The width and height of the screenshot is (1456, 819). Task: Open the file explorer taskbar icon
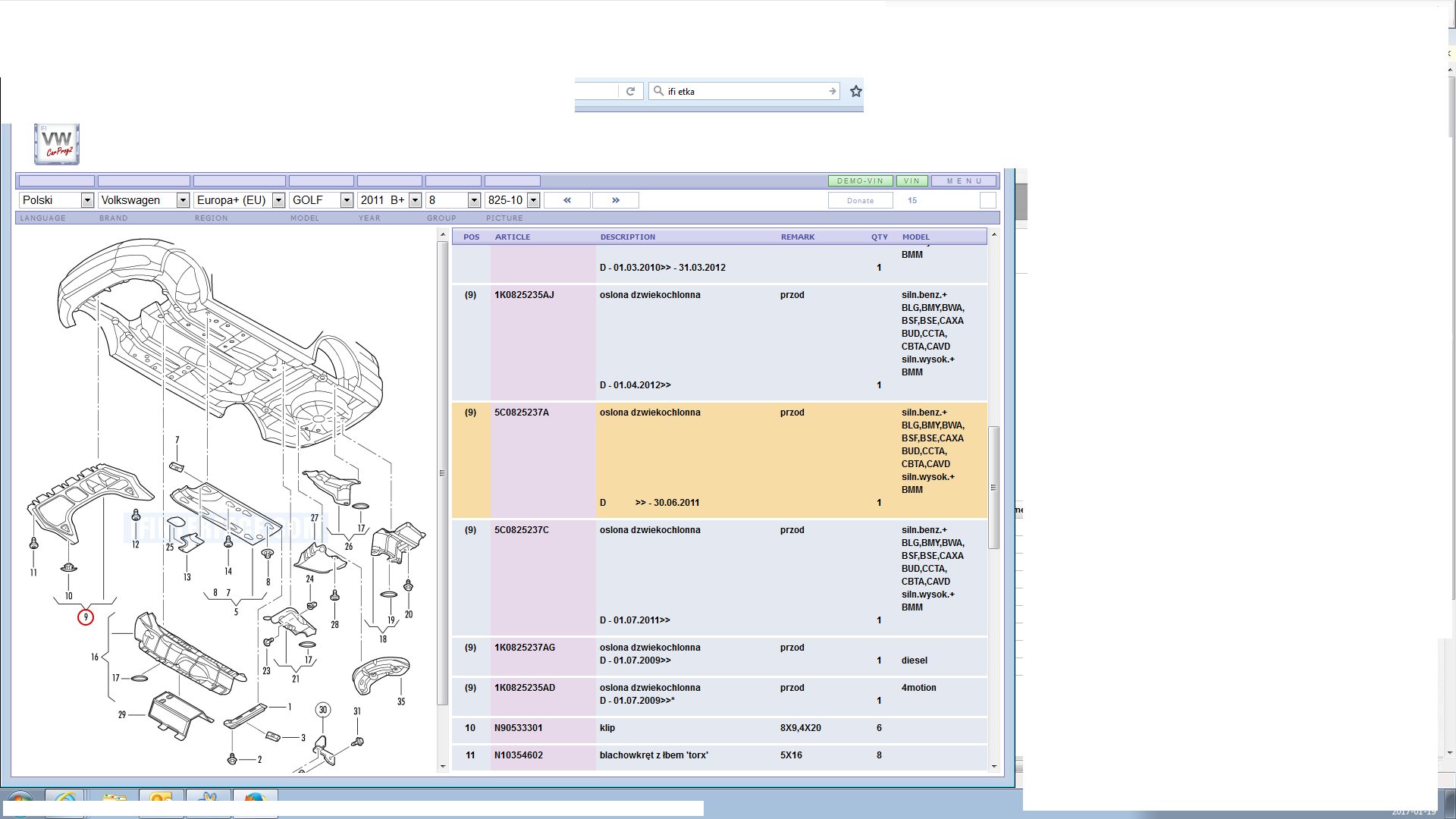point(114,803)
